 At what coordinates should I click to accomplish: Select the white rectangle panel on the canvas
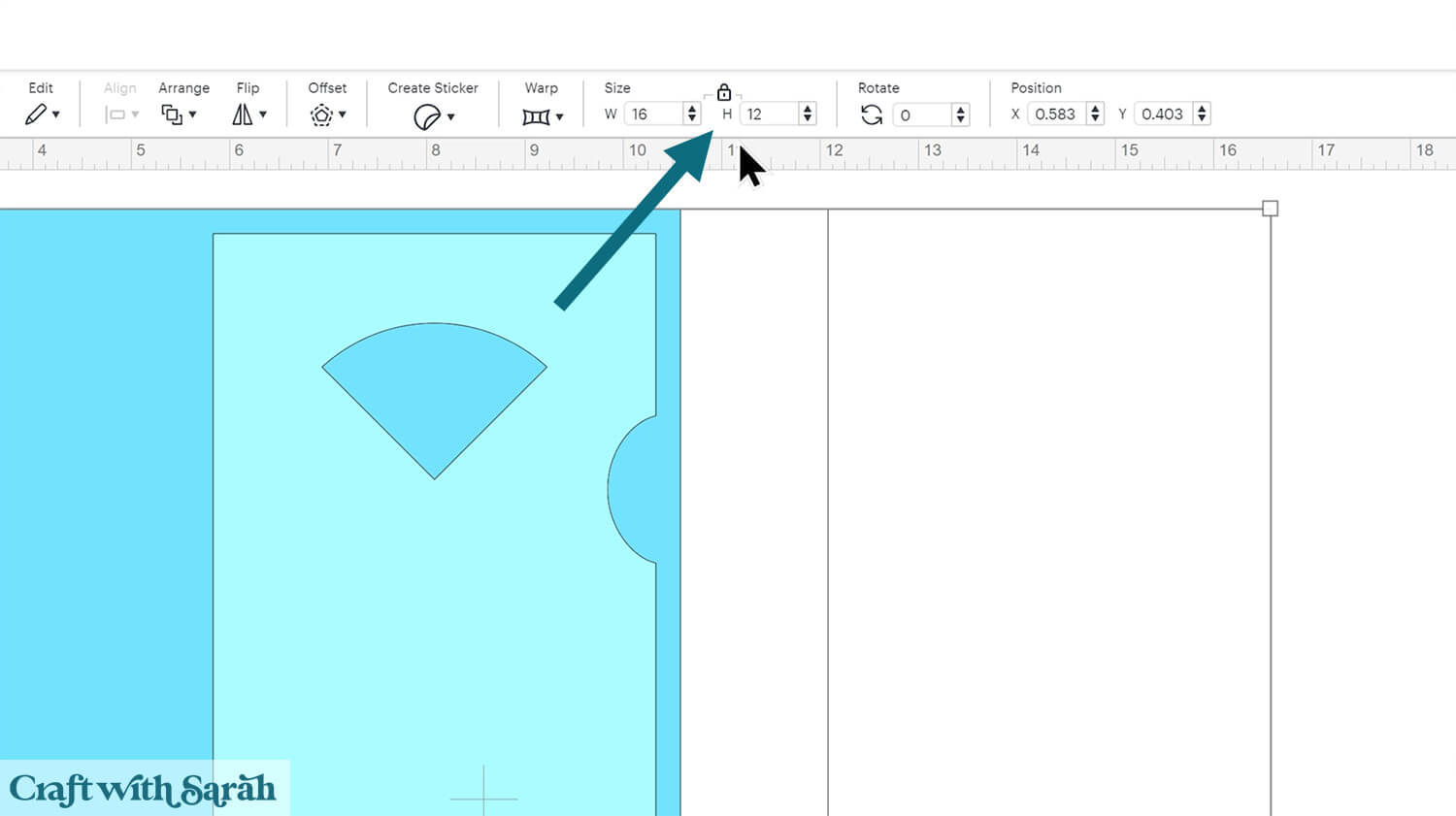[1048, 512]
